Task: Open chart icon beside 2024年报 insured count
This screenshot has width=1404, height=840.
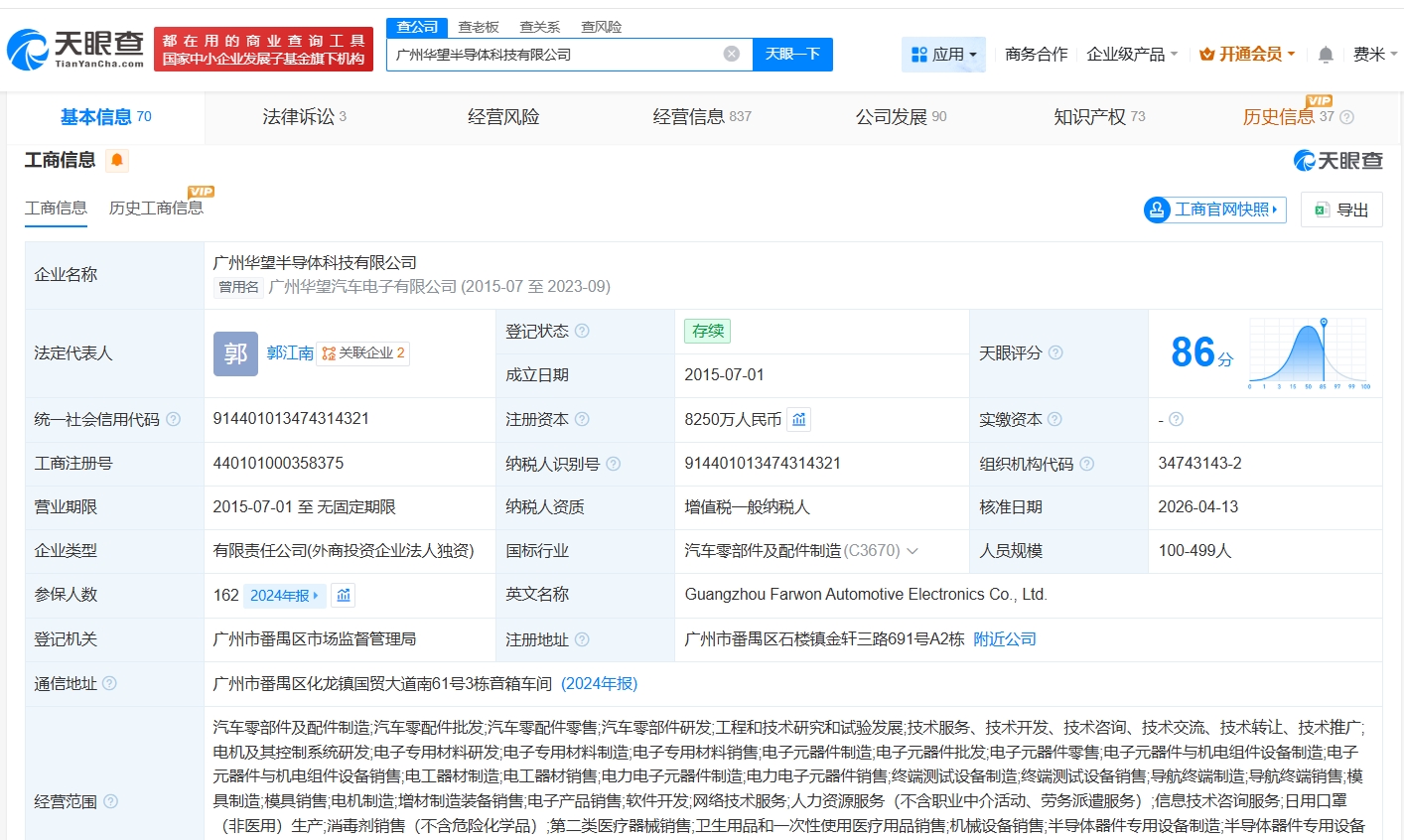Action: point(344,595)
